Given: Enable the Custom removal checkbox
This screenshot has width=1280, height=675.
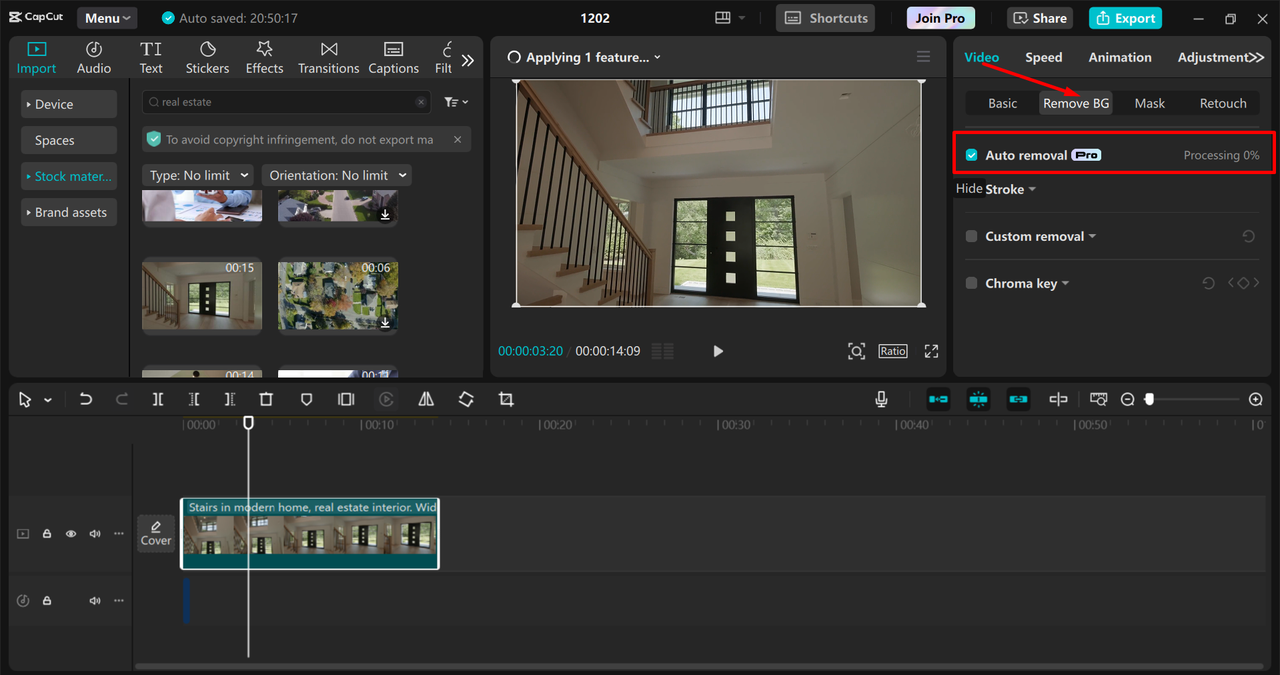Looking at the screenshot, I should (x=971, y=237).
